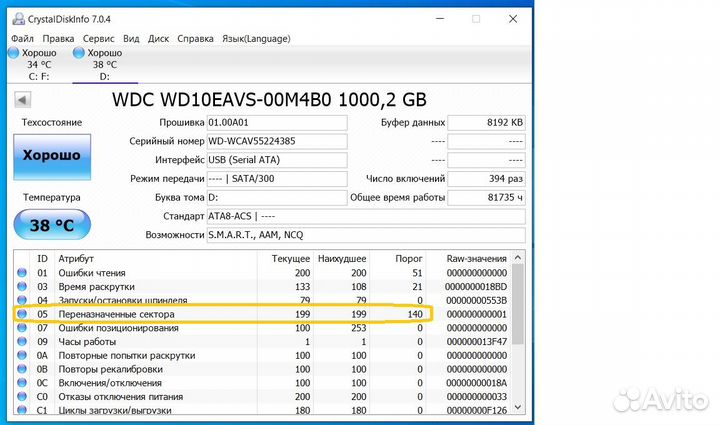Click the Текущее column header
The image size is (720, 425).
point(291,258)
